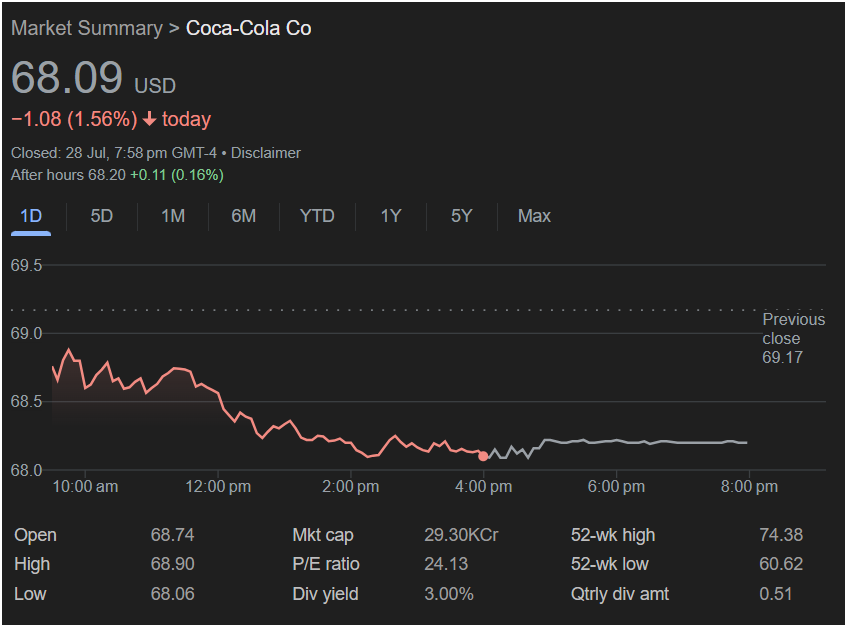The height and width of the screenshot is (627, 847).
Task: Open the 5Y chart range
Action: tap(461, 216)
